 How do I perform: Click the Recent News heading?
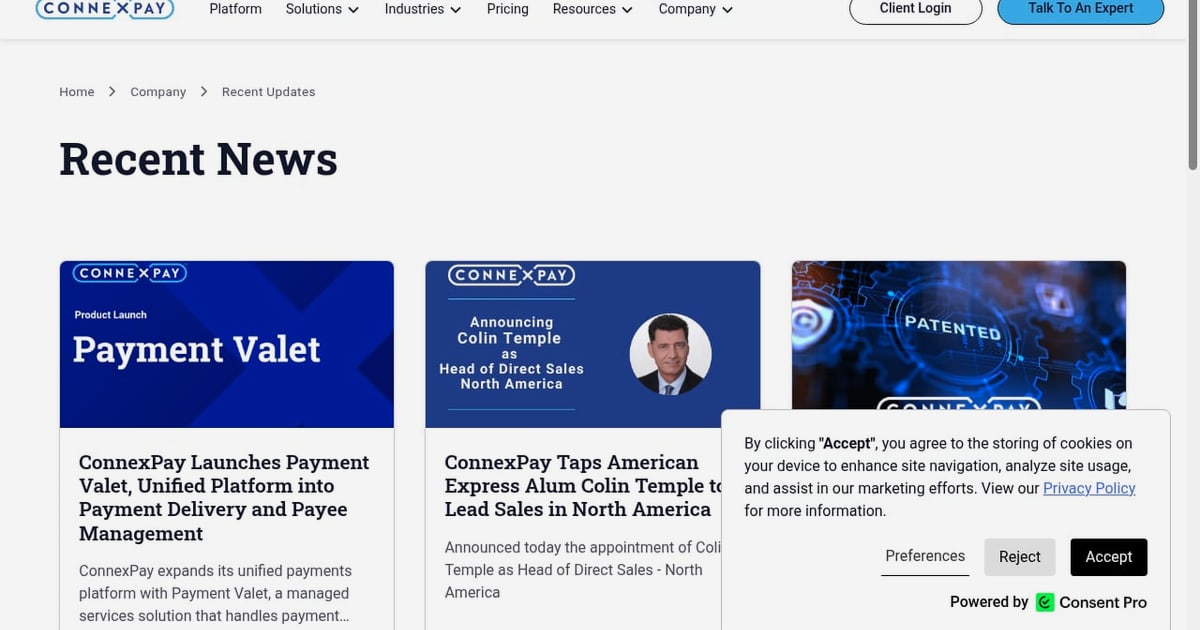198,159
